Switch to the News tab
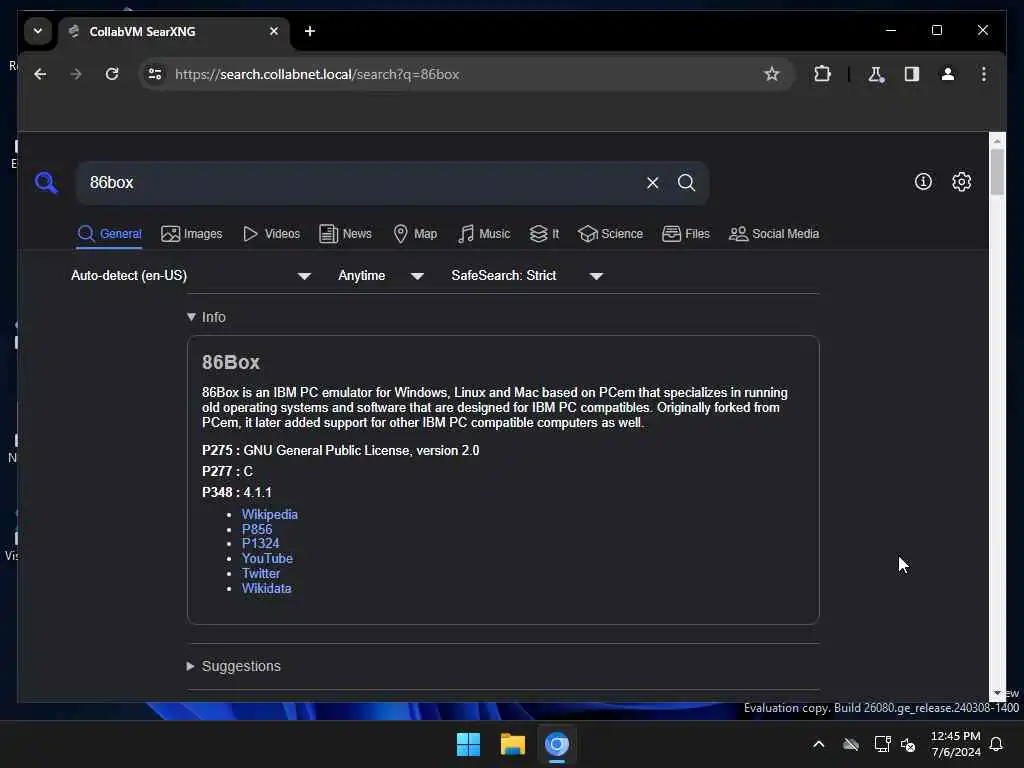1024x768 pixels. tap(345, 234)
